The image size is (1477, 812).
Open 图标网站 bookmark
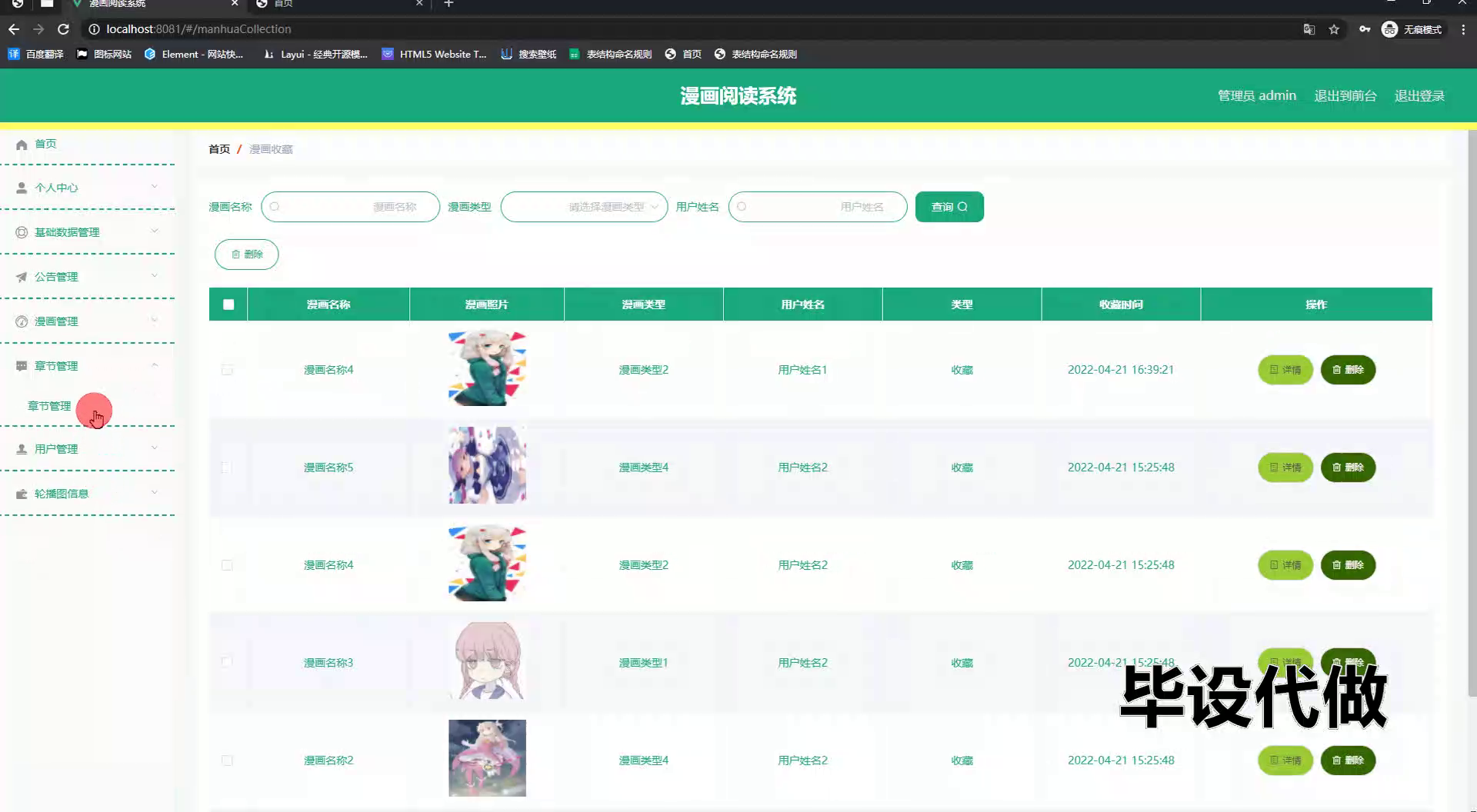pyautogui.click(x=104, y=54)
